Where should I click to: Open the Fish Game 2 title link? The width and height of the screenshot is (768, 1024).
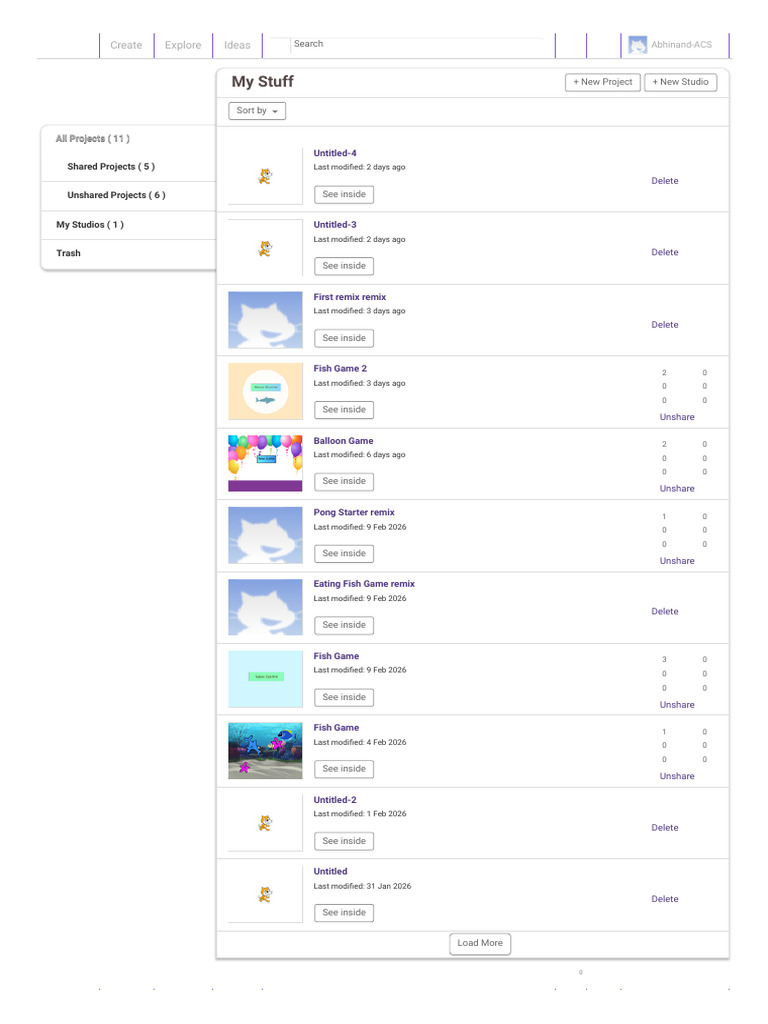(340, 369)
